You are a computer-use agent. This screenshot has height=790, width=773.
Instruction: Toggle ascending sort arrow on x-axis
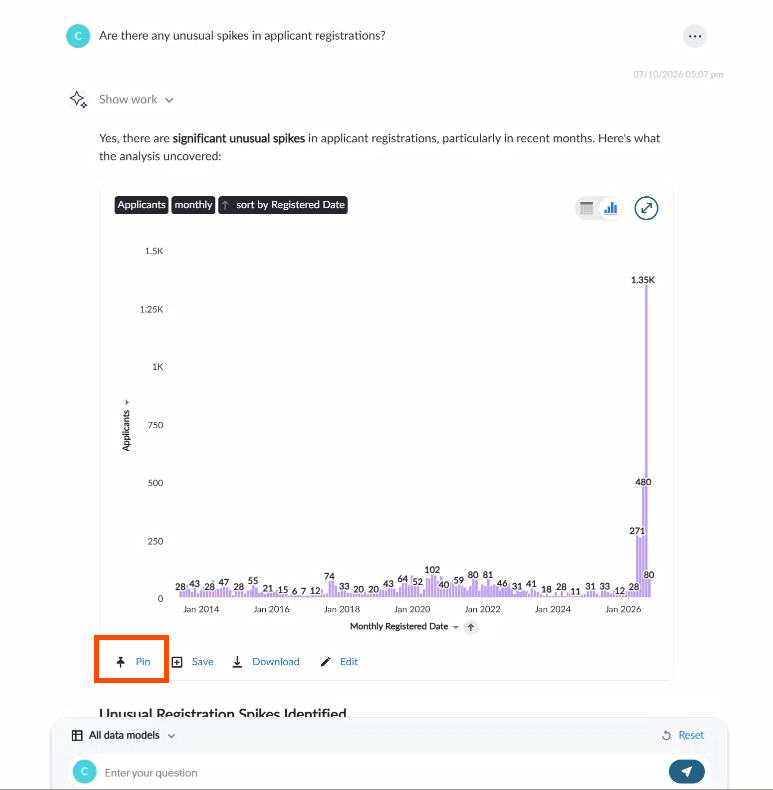pyautogui.click(x=471, y=627)
